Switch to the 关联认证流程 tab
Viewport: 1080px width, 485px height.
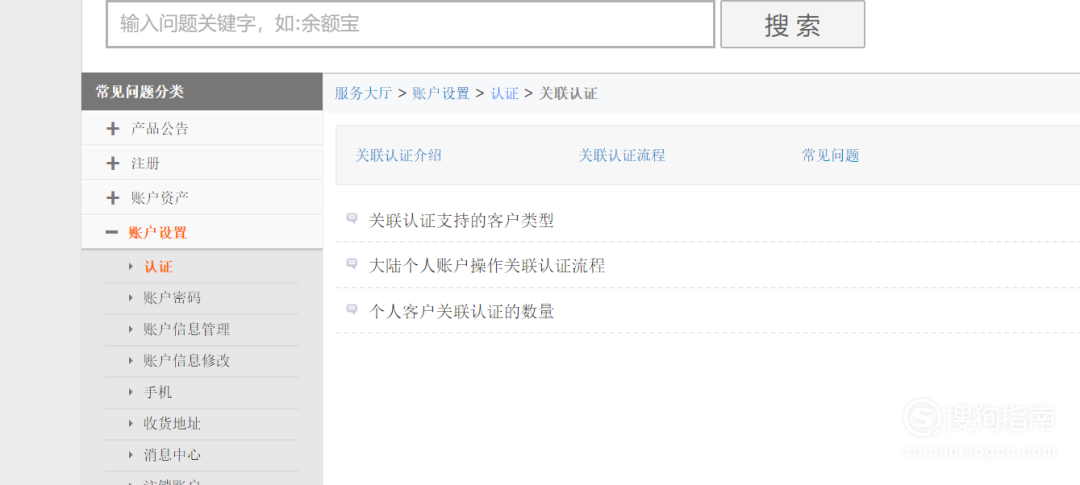622,156
